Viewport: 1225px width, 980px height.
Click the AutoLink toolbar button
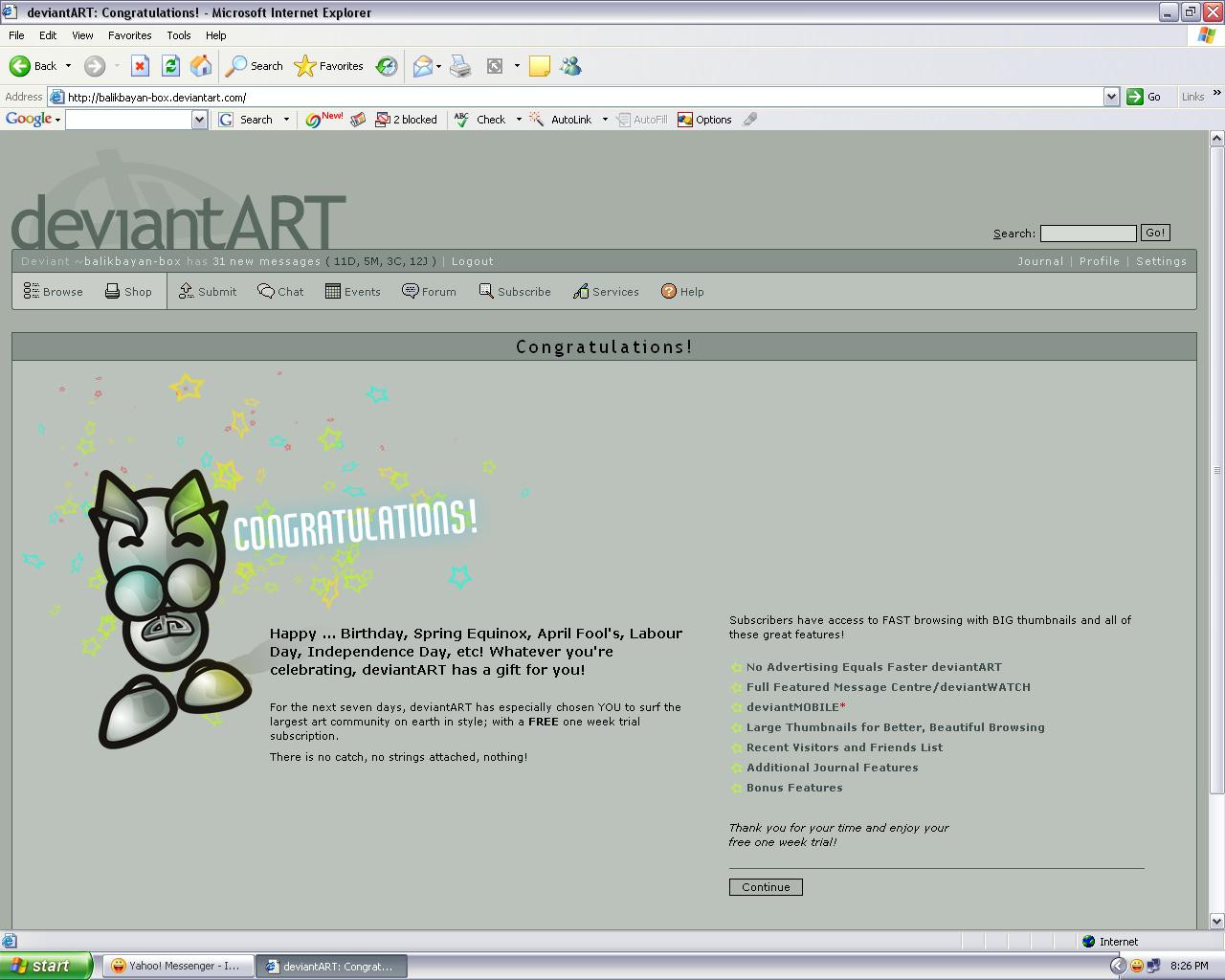561,120
